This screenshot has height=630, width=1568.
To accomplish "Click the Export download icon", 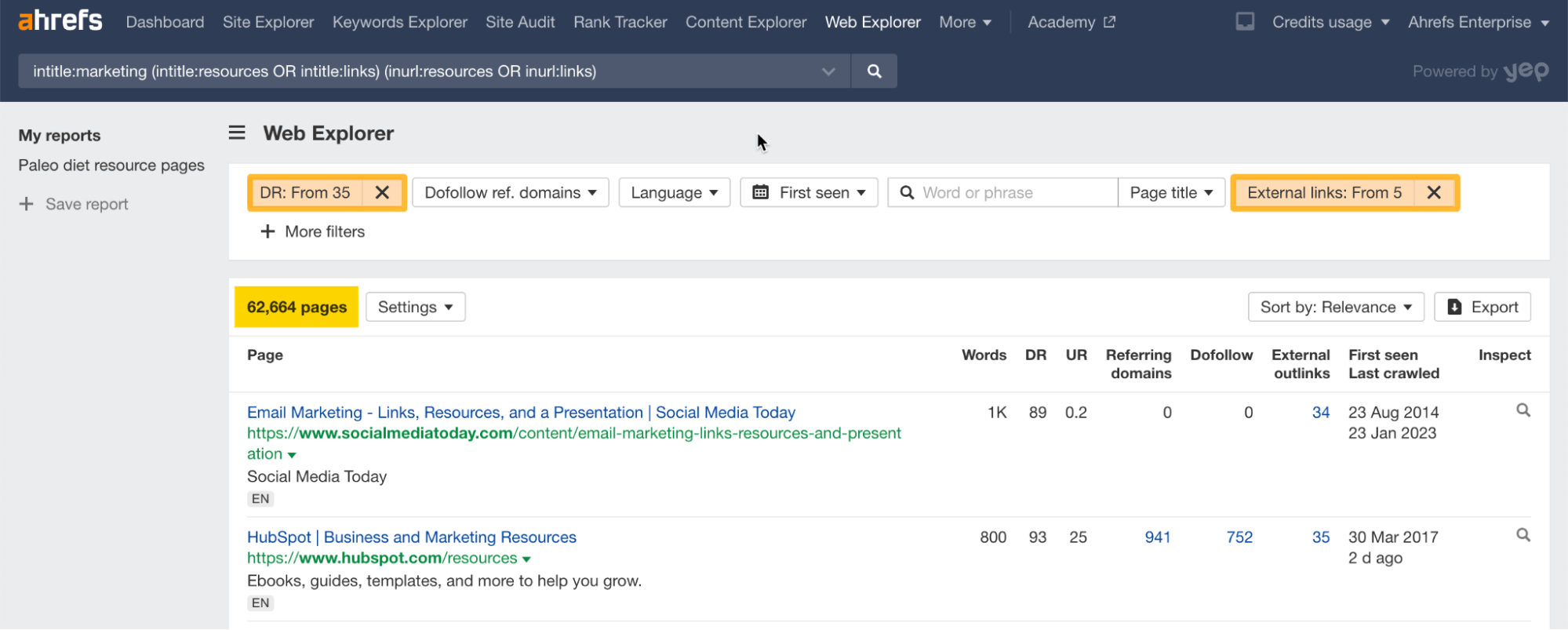I will pos(1454,307).
